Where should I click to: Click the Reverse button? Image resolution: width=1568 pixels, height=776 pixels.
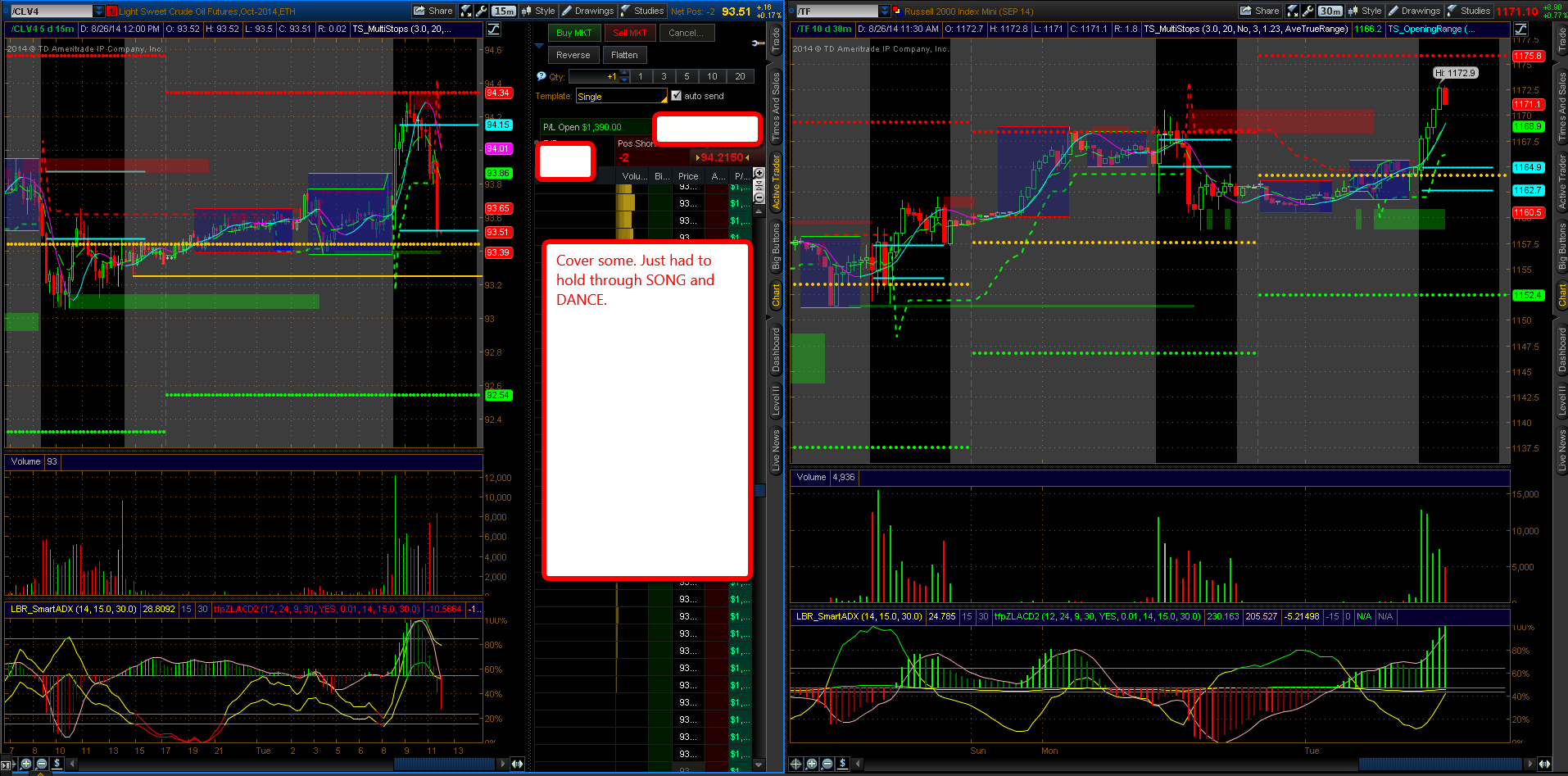pyautogui.click(x=573, y=55)
